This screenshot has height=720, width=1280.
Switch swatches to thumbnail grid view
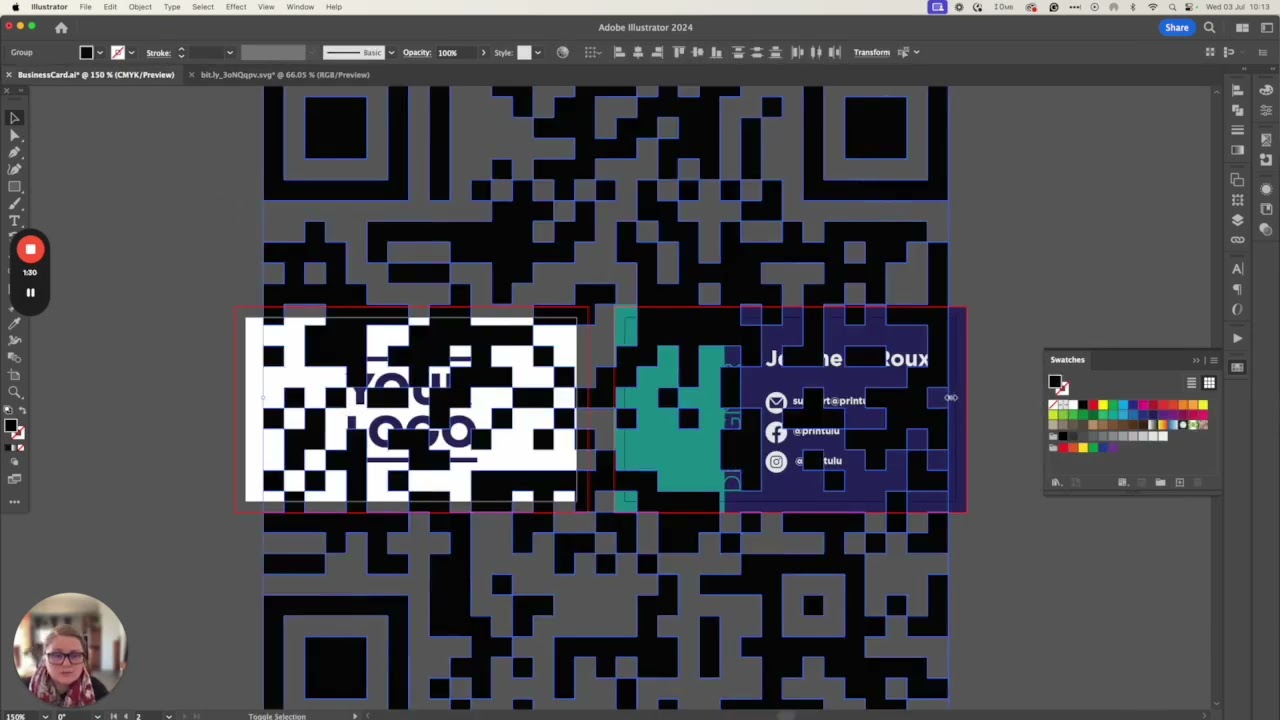(1209, 383)
